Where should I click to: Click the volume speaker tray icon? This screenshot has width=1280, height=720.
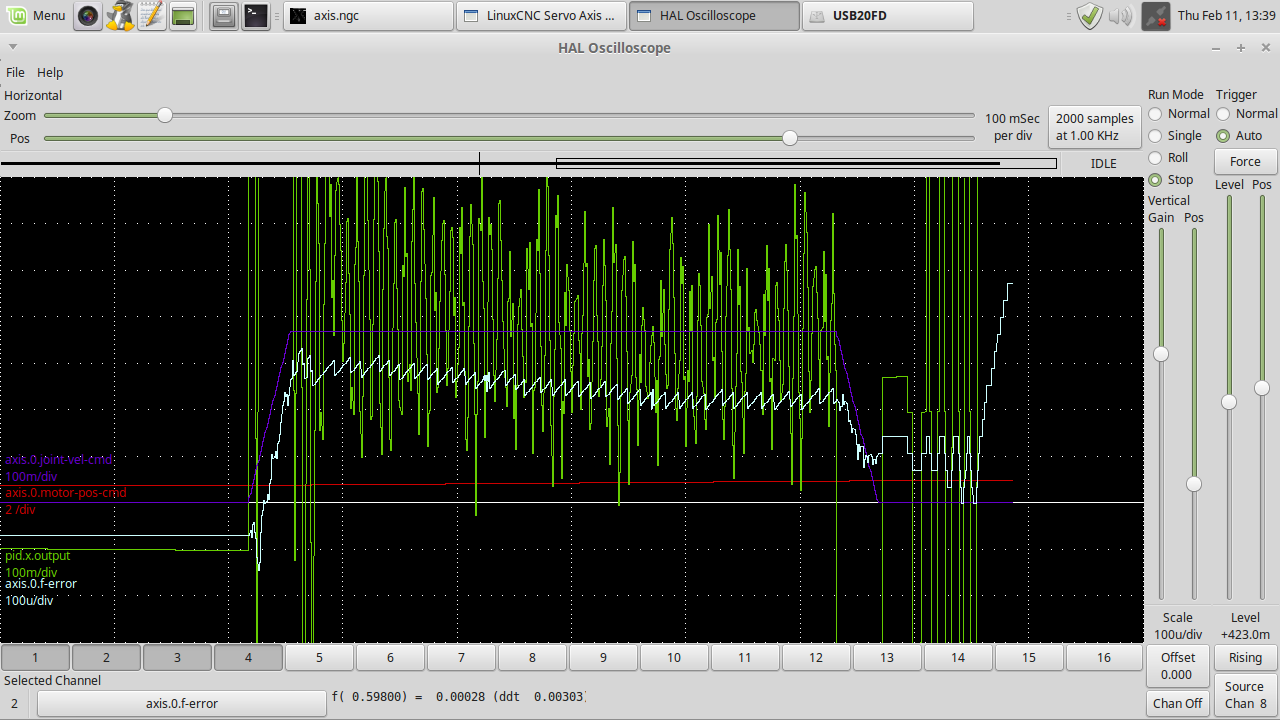click(1120, 16)
